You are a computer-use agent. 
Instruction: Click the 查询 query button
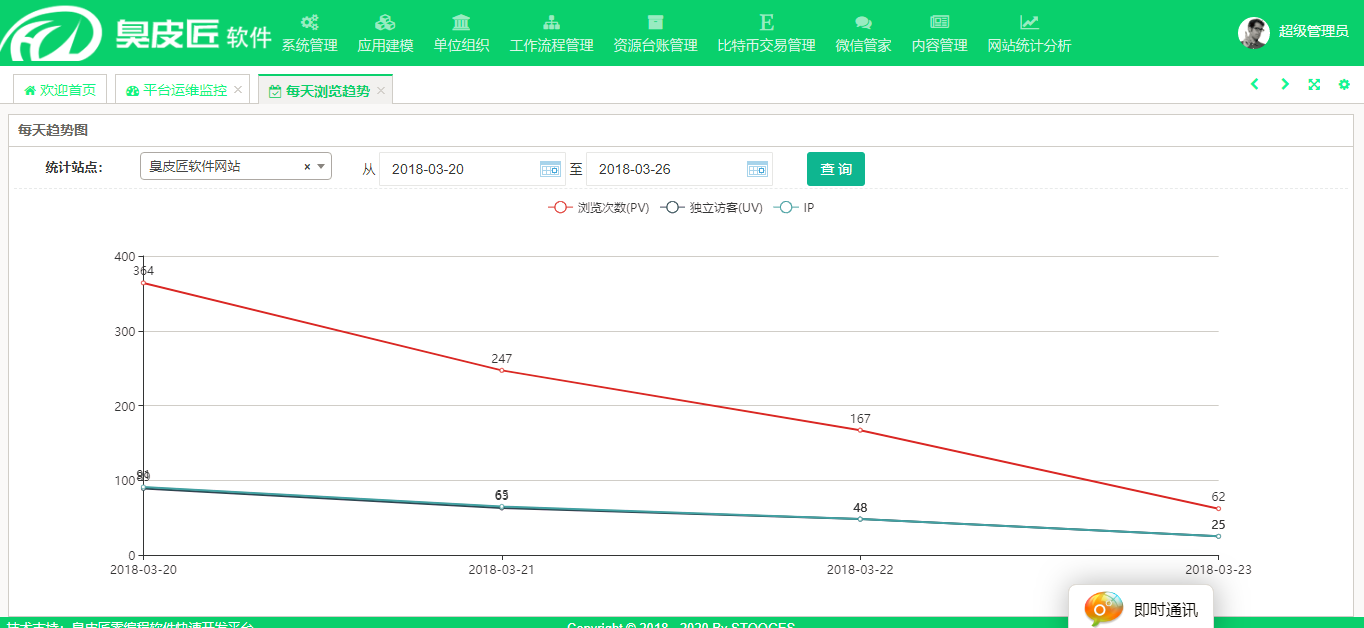(835, 169)
